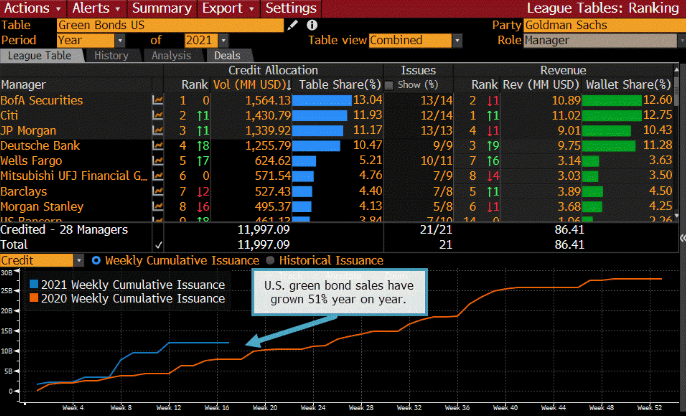Open the chart icon for Citi row
The height and width of the screenshot is (416, 686).
(157, 116)
